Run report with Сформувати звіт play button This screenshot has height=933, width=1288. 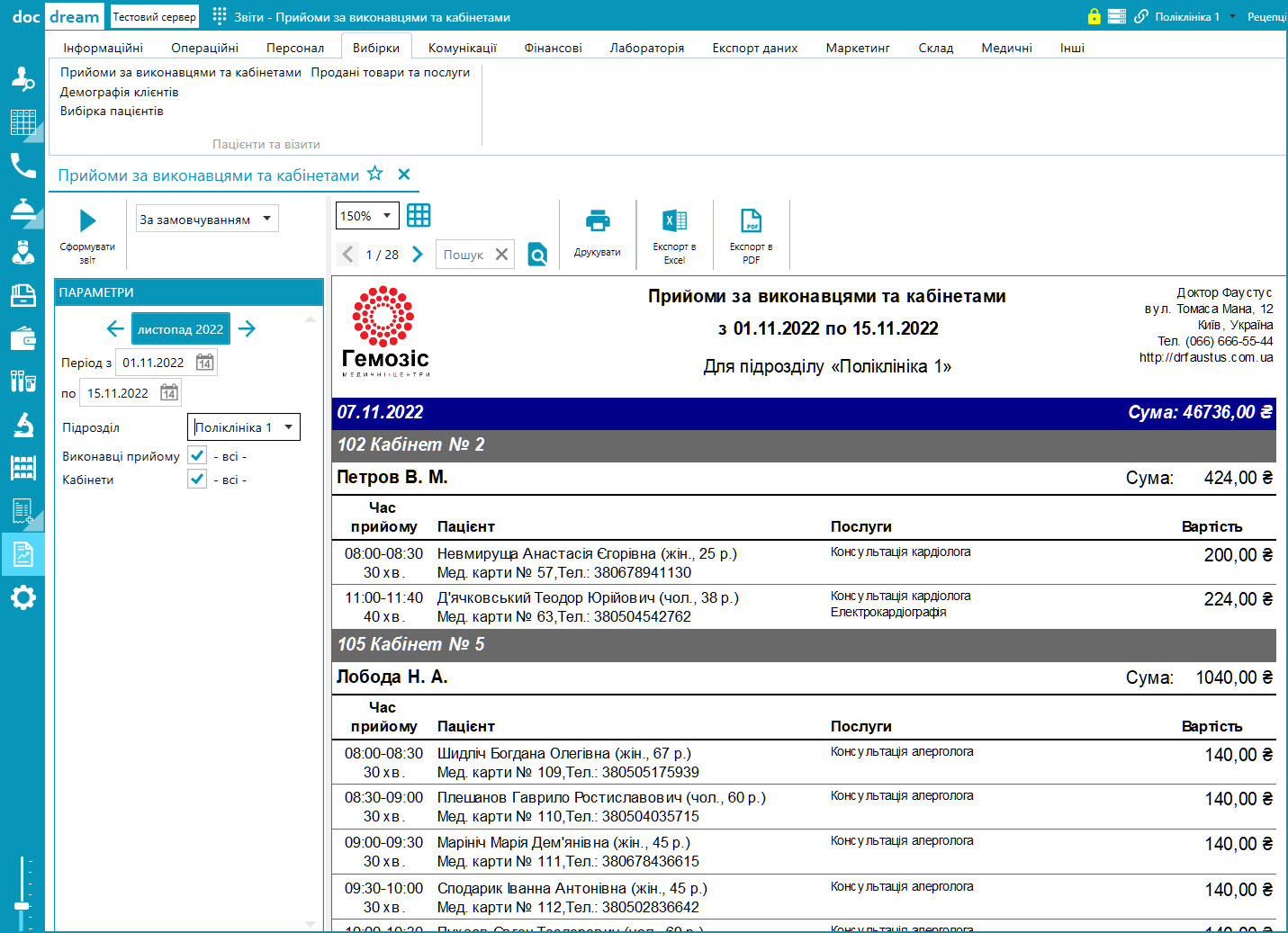[x=87, y=235]
